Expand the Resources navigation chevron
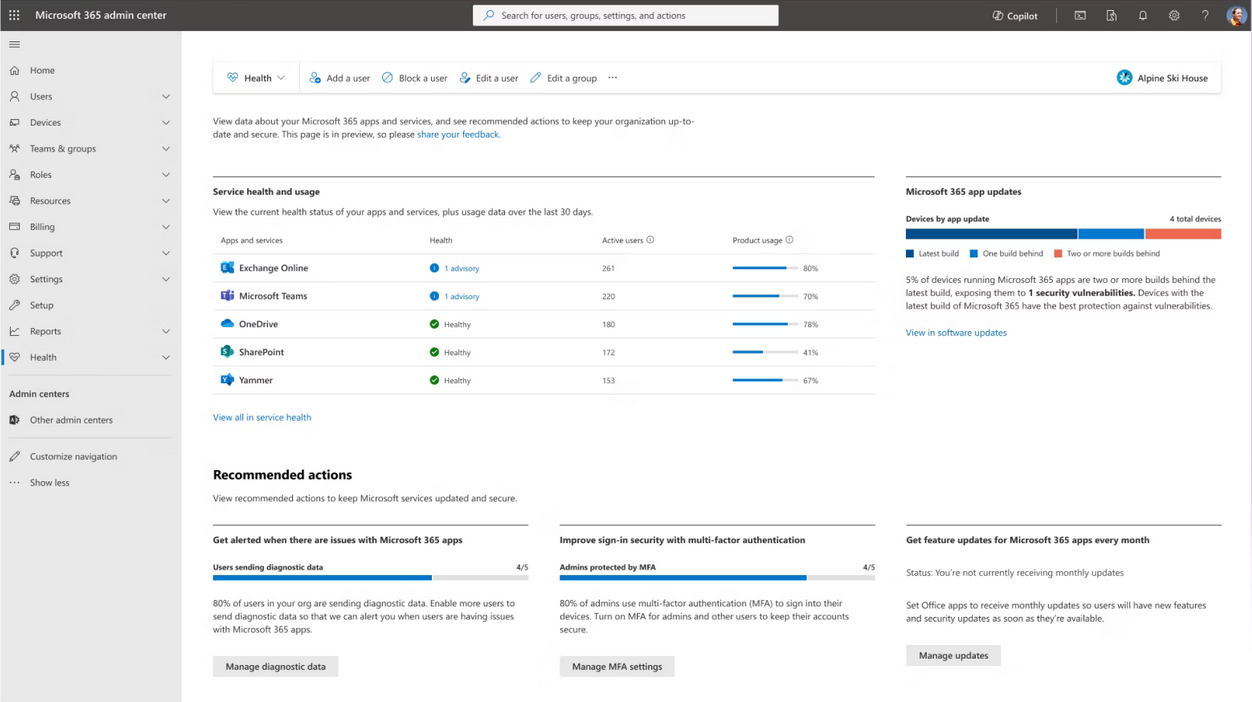Image resolution: width=1252 pixels, height=702 pixels. pyautogui.click(x=166, y=201)
